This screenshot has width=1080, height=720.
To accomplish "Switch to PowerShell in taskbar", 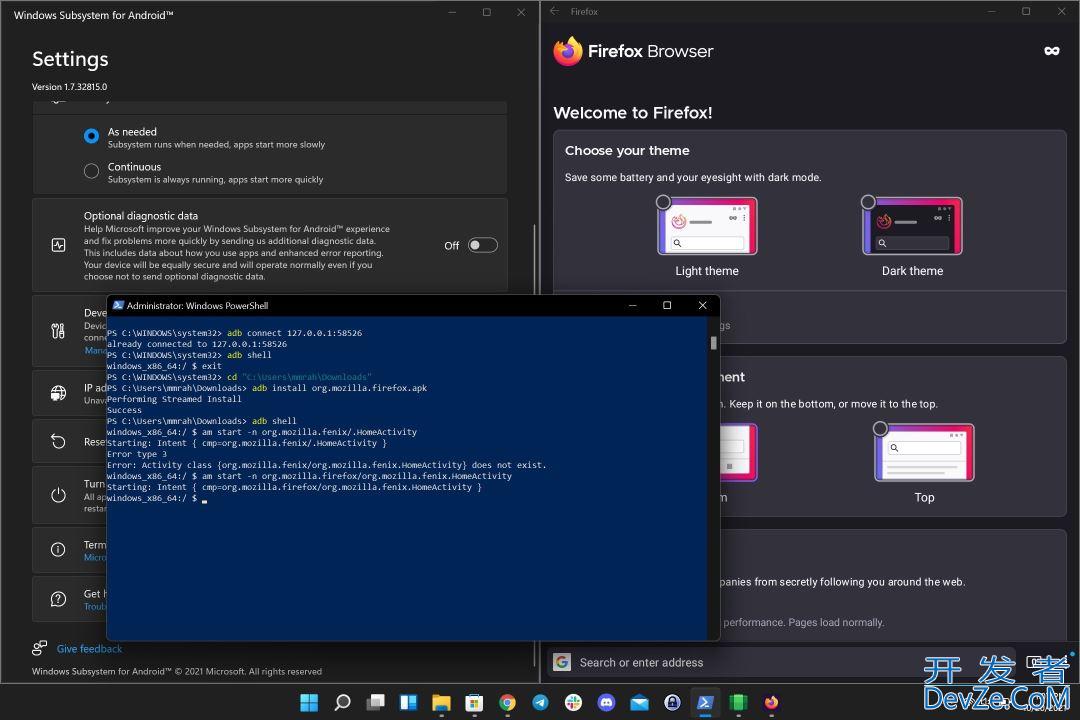I will [x=705, y=702].
